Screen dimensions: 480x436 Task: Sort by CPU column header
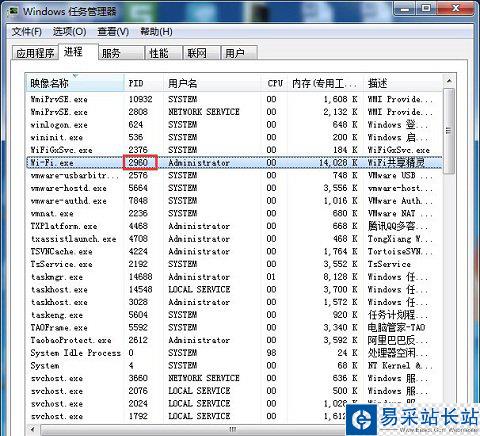click(275, 83)
